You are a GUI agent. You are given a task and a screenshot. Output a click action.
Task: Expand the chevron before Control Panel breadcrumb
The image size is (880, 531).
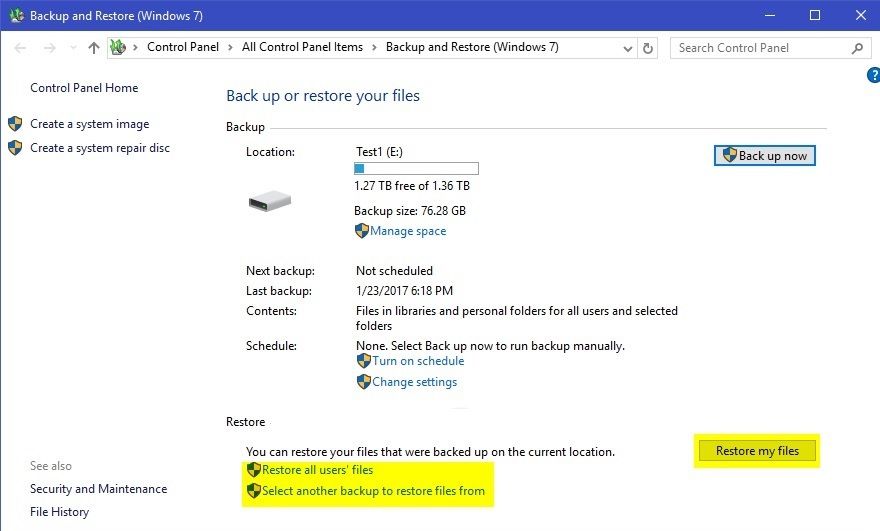coord(135,48)
